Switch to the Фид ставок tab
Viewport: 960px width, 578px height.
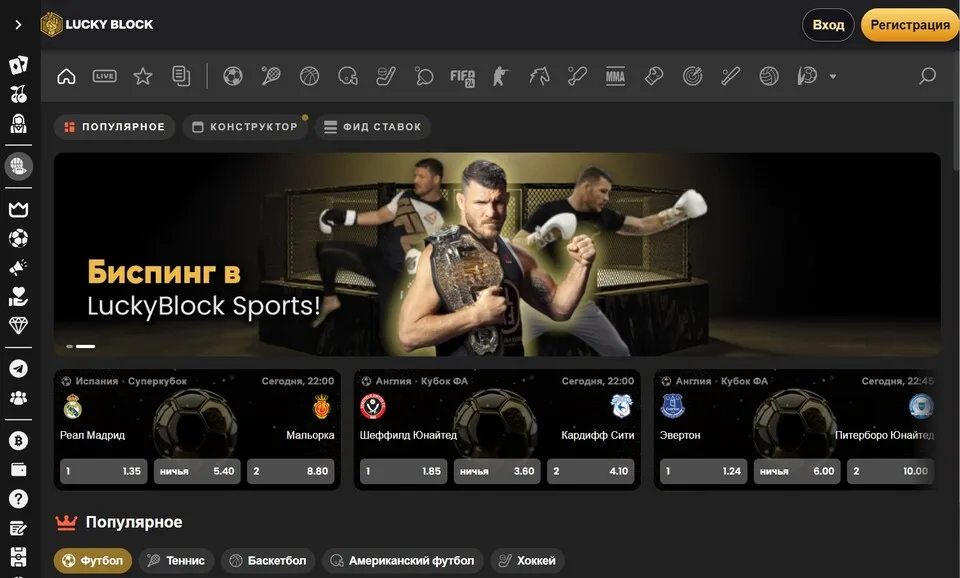373,127
